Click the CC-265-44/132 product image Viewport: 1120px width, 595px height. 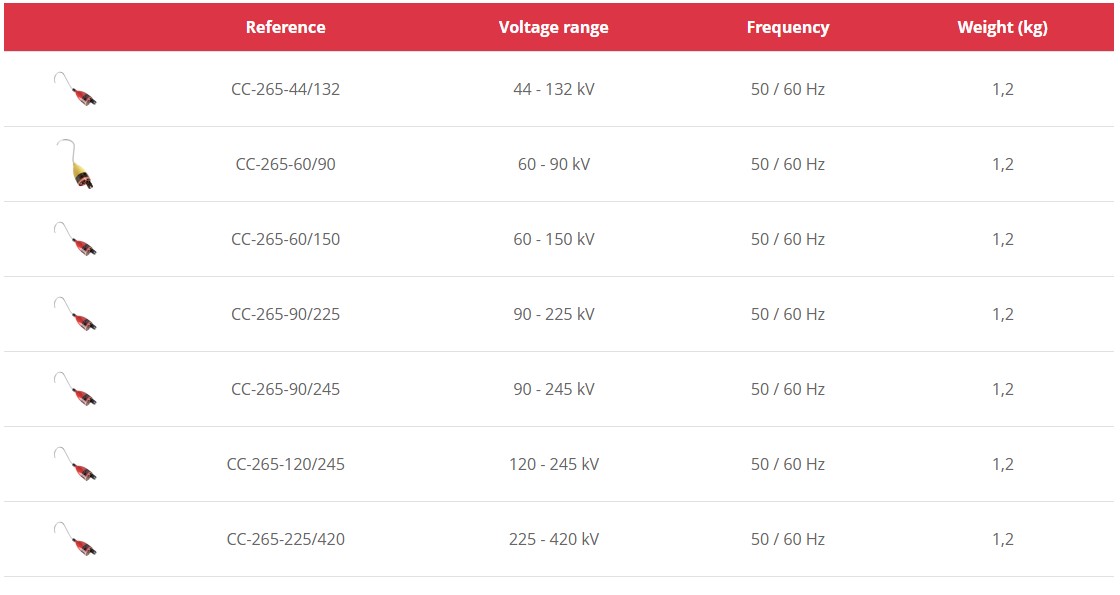click(x=76, y=89)
